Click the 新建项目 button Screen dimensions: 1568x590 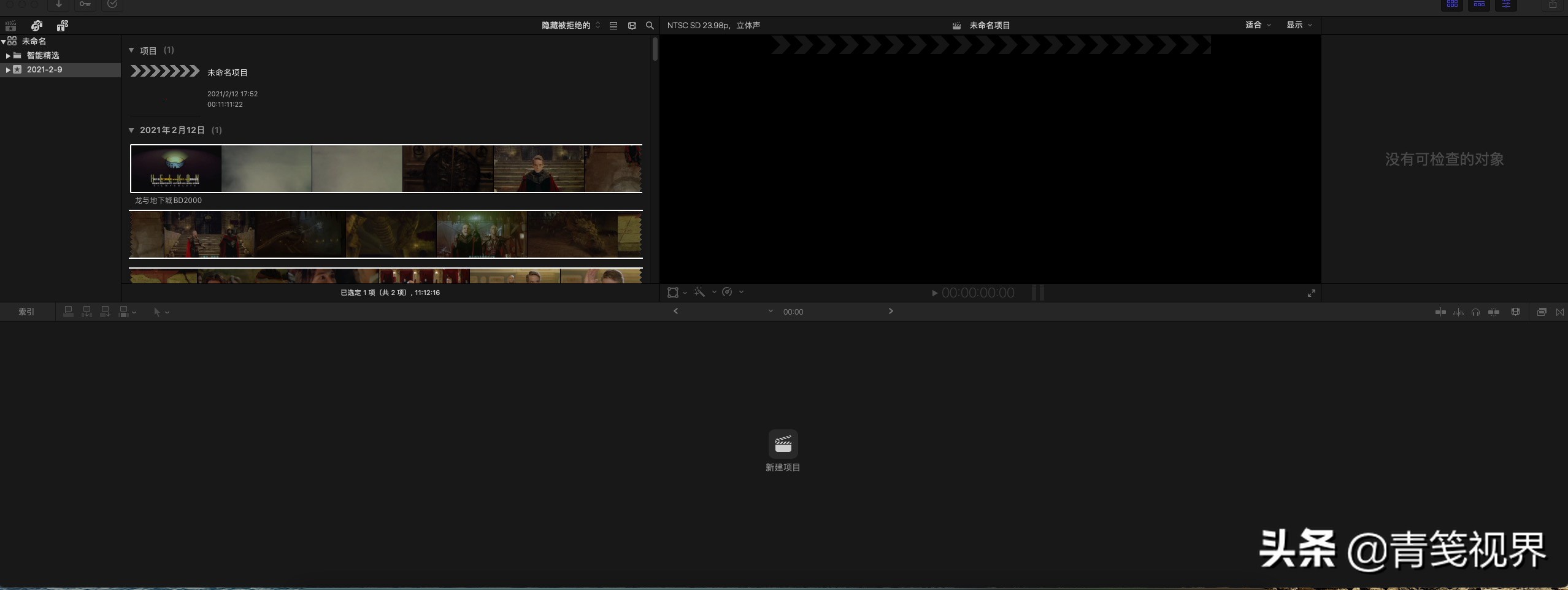[783, 445]
